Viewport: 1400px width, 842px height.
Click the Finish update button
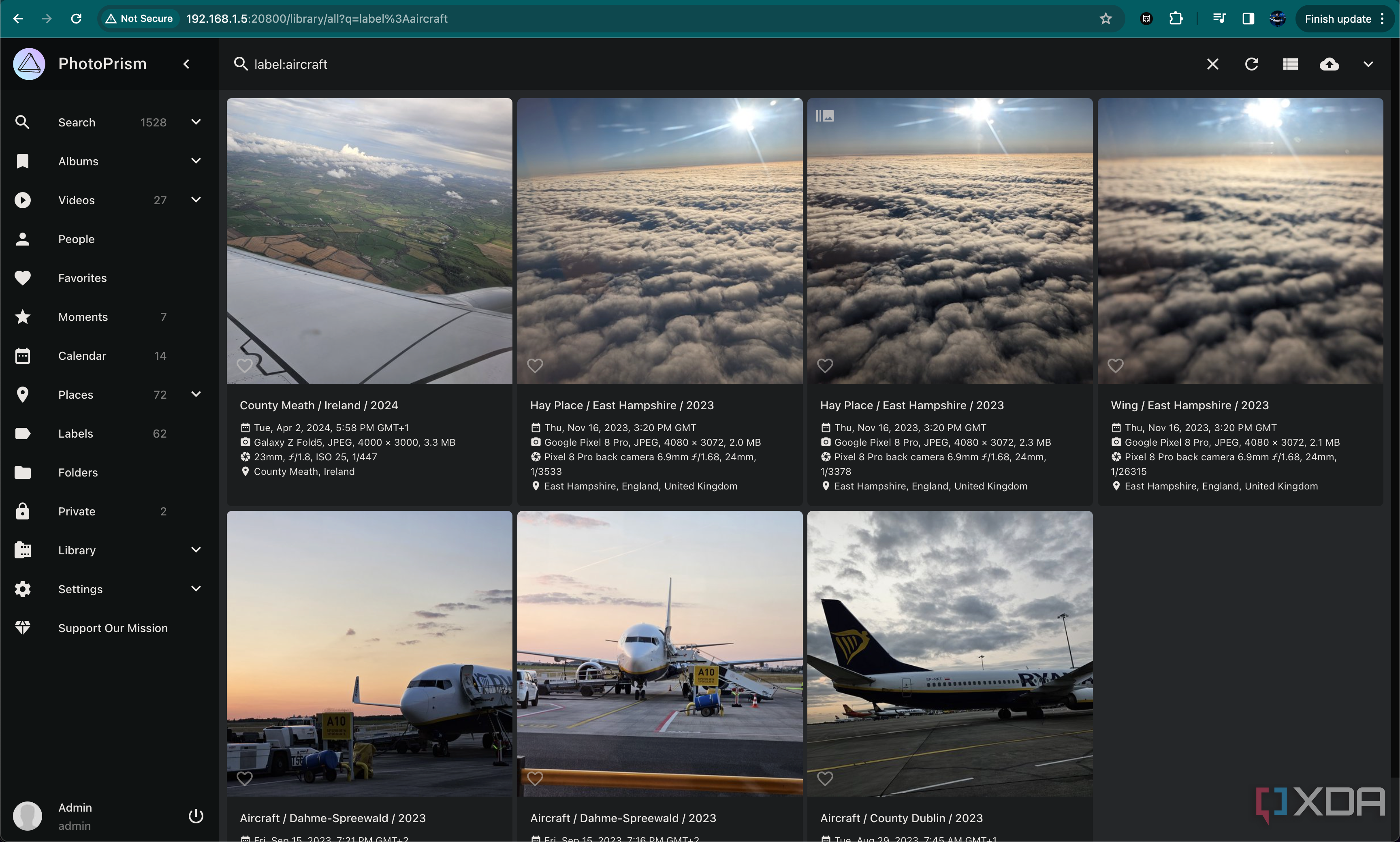pyautogui.click(x=1345, y=19)
